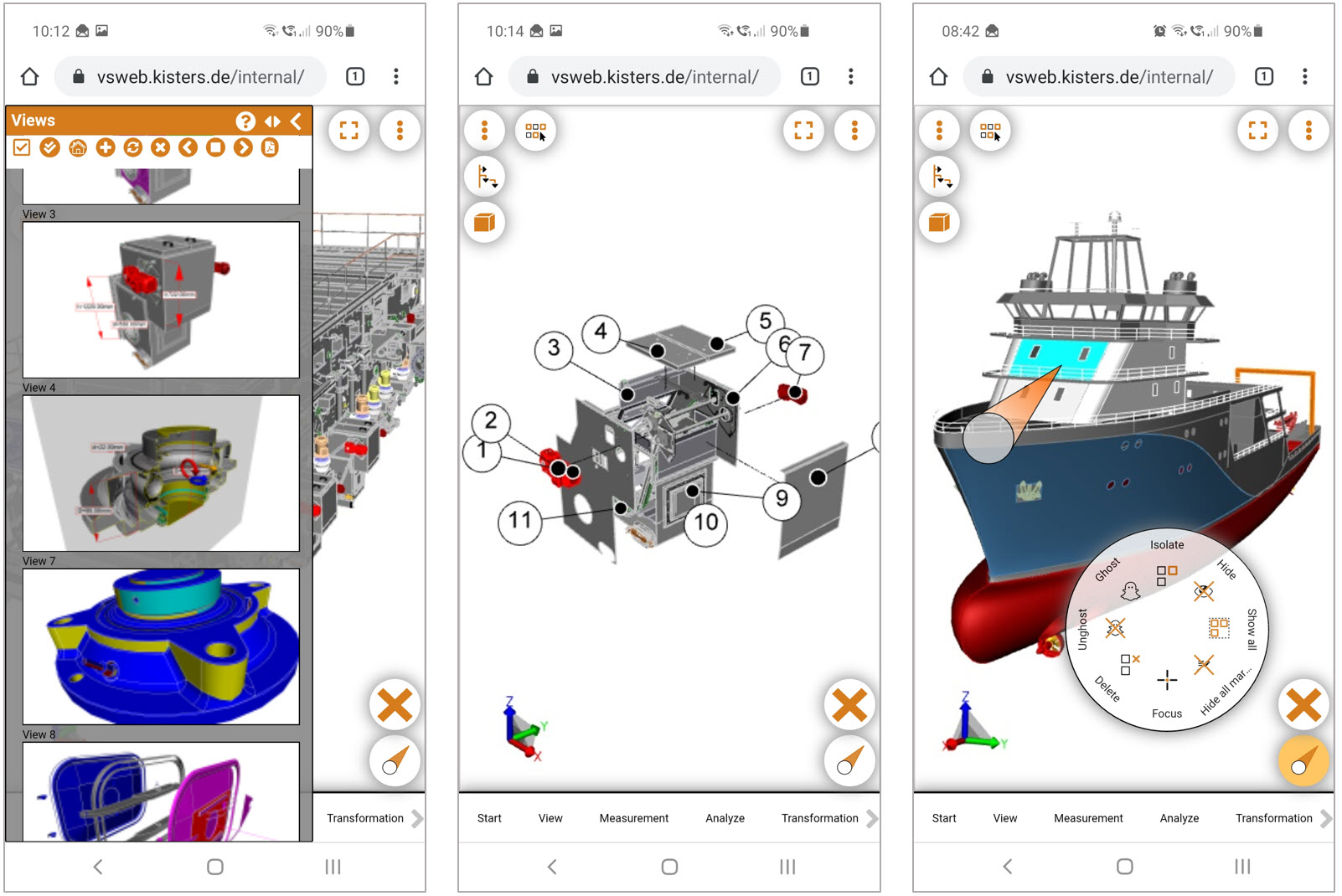The height and width of the screenshot is (896, 1342).
Task: Choose Hide all markups in radial menu
Action: (x=1204, y=666)
